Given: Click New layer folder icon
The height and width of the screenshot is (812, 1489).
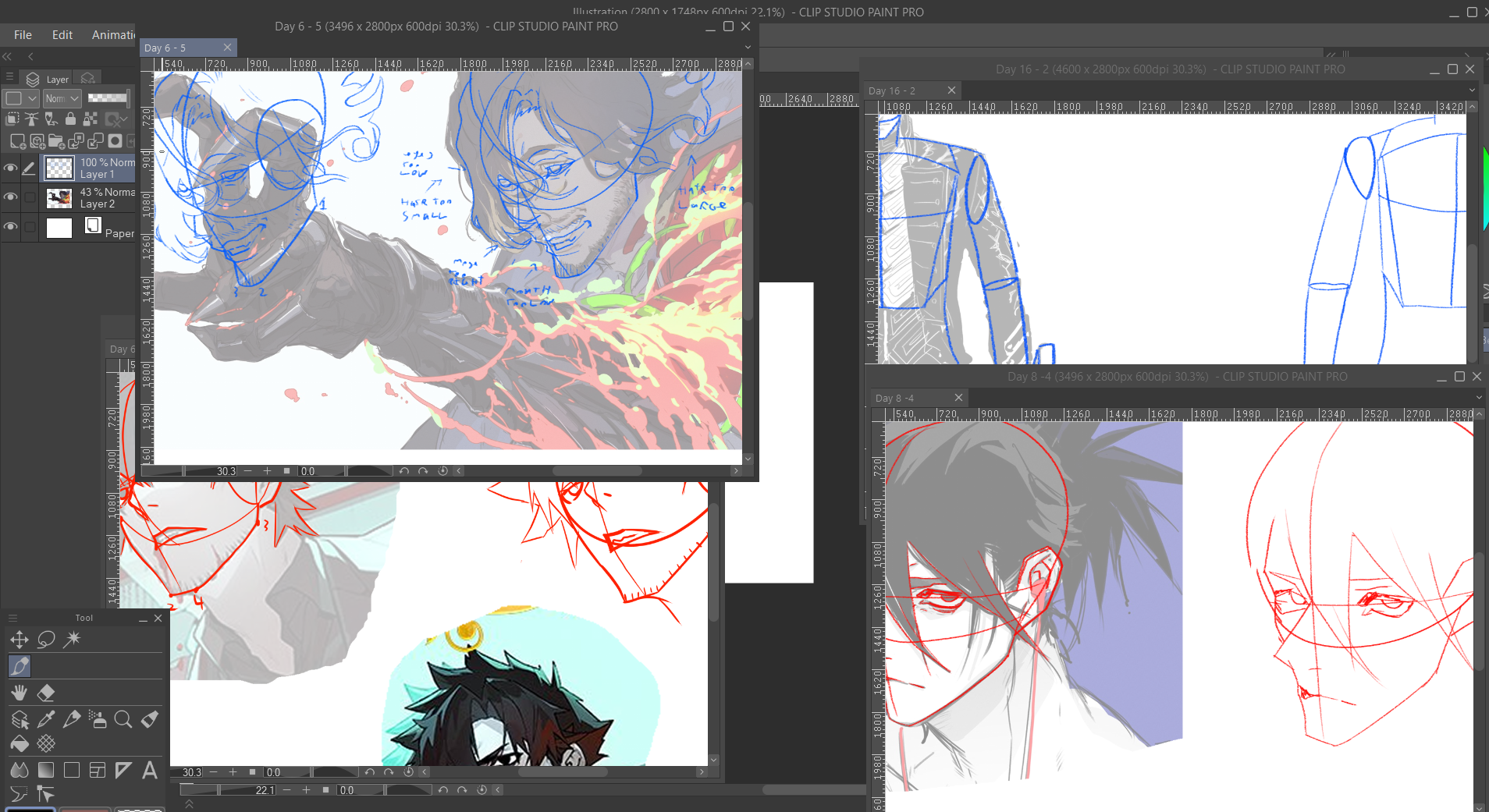Looking at the screenshot, I should [56, 141].
